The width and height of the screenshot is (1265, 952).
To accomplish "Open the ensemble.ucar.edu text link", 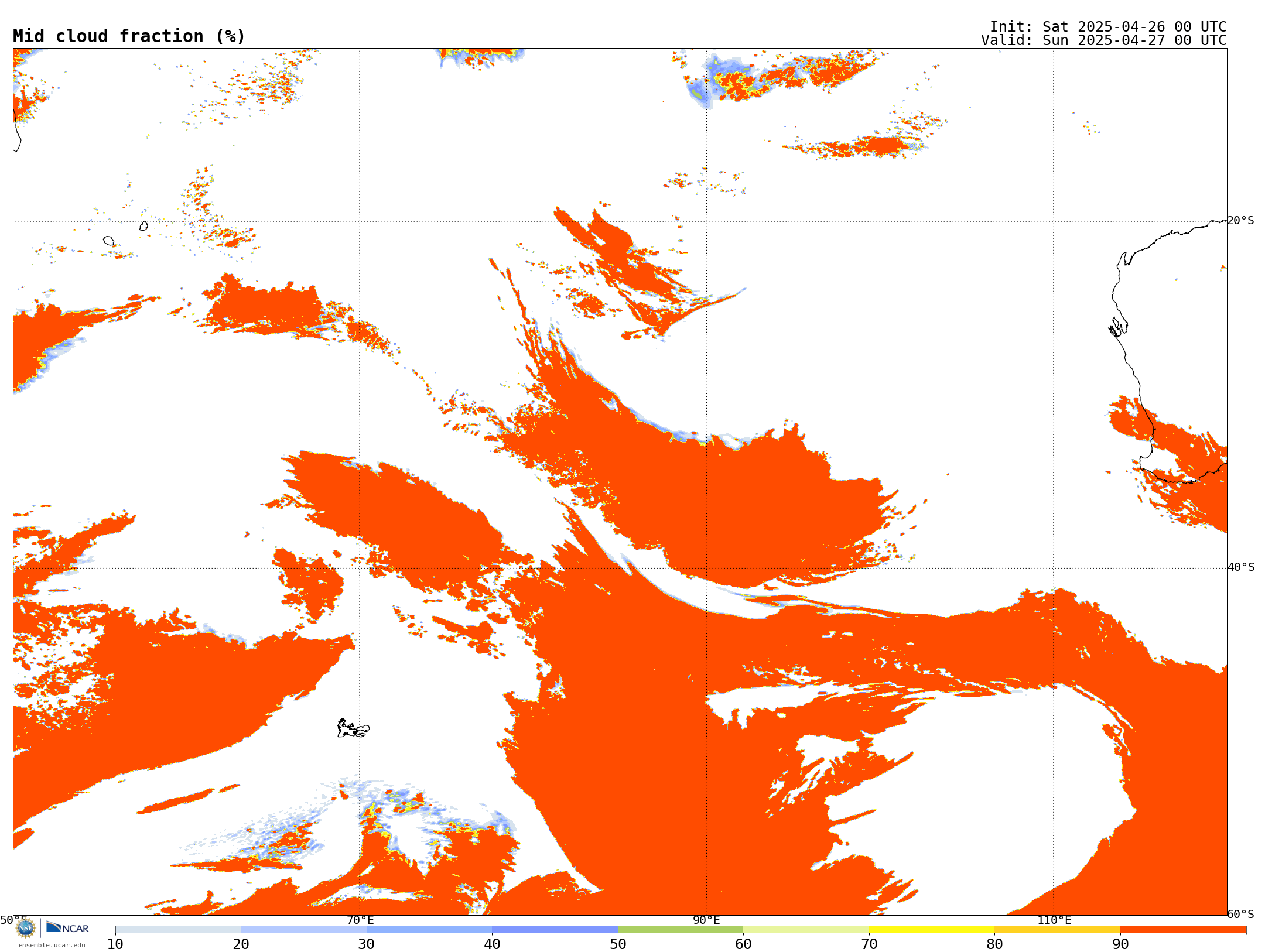I will 52,945.
